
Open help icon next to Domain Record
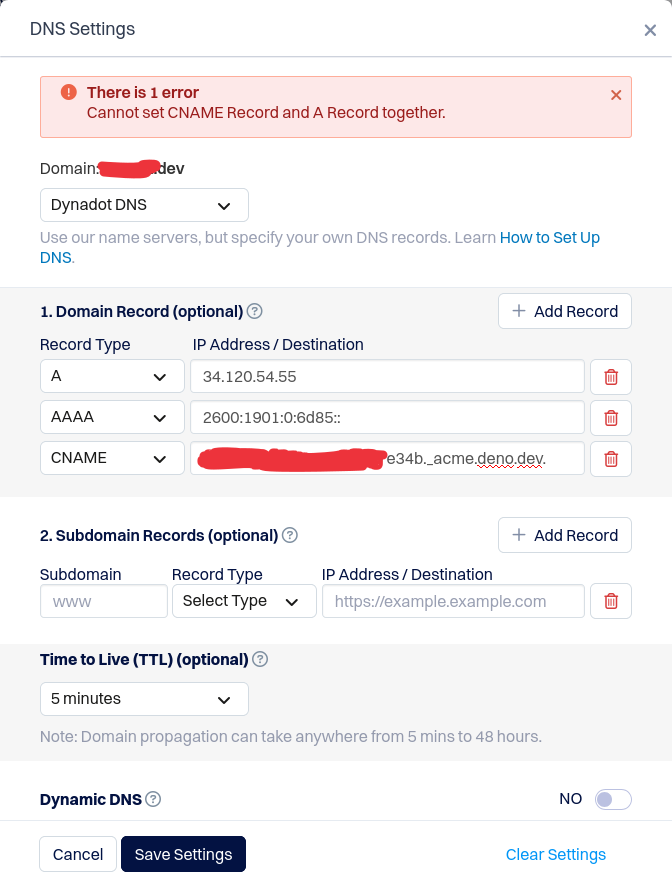pyautogui.click(x=254, y=311)
